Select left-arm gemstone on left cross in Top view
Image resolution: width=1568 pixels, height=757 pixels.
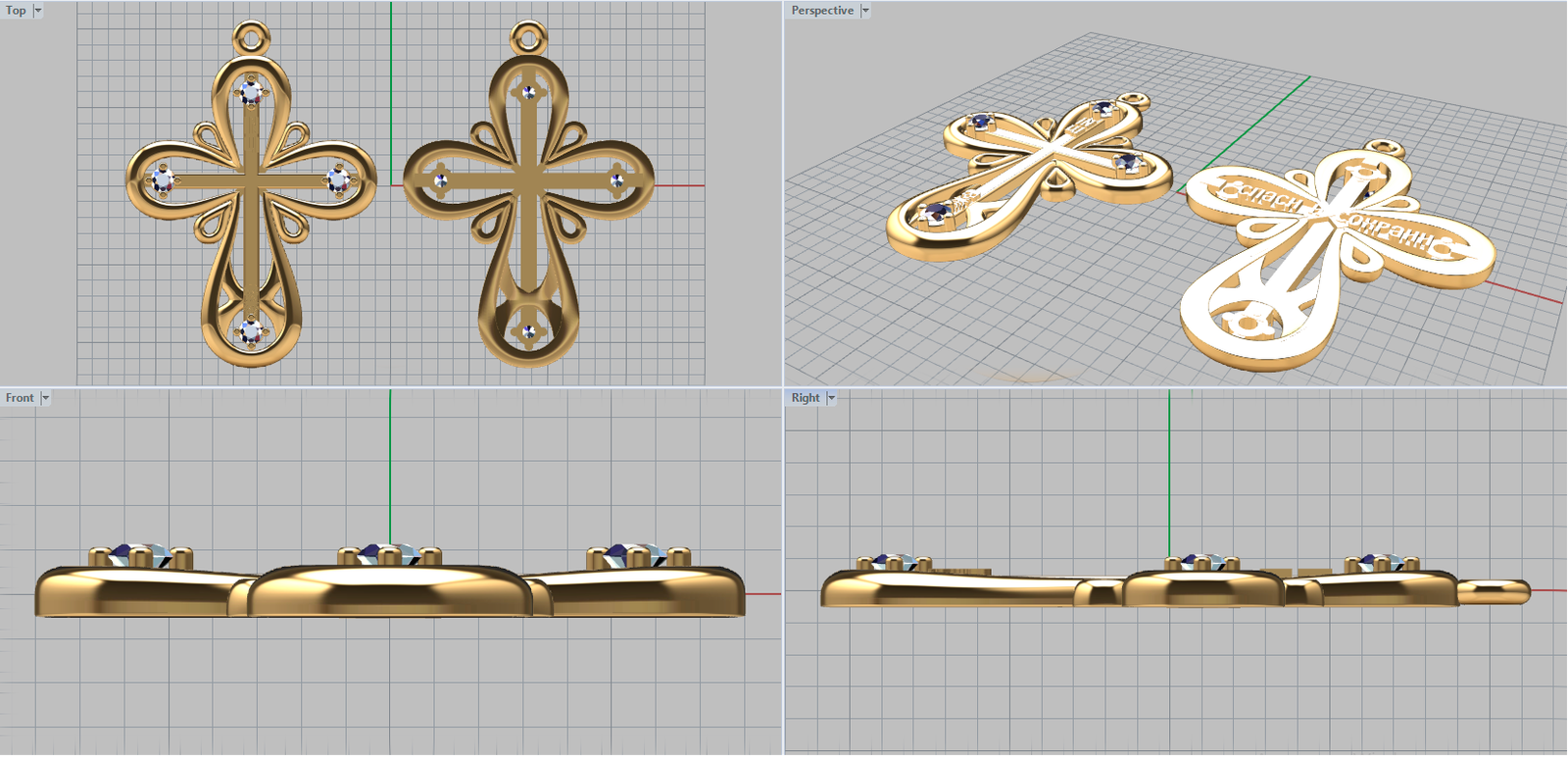coord(162,179)
